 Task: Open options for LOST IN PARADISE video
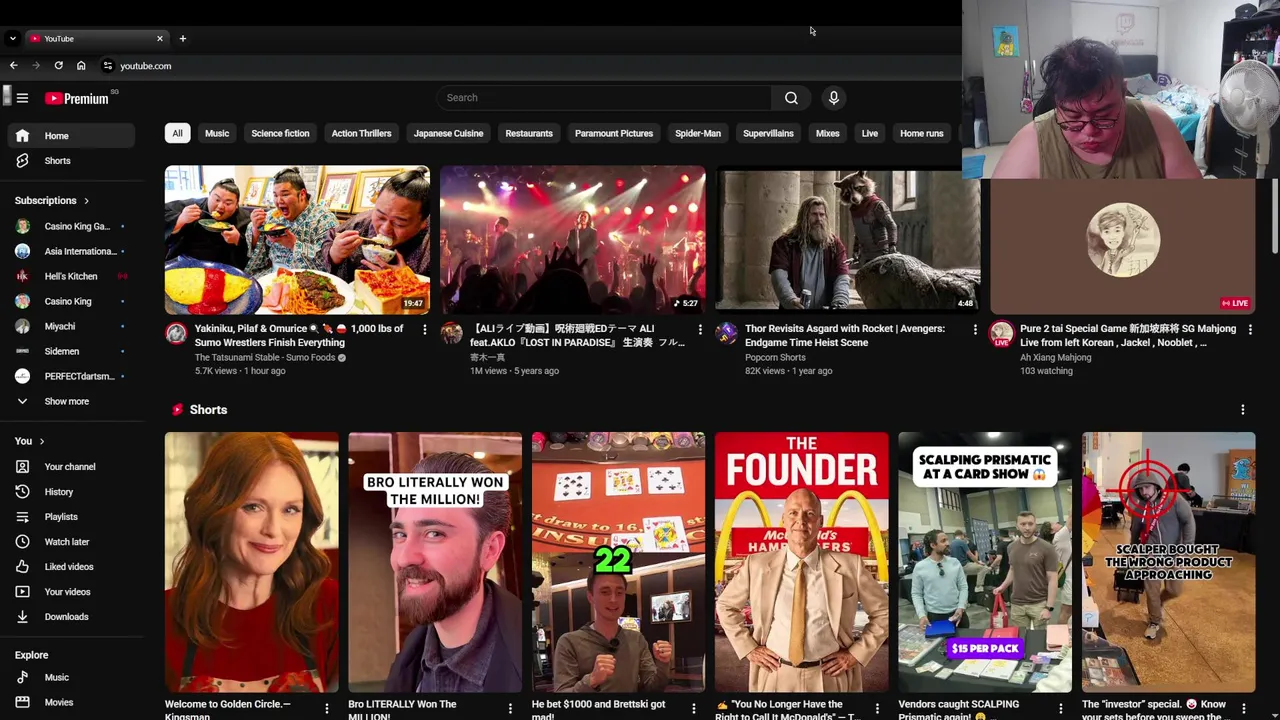[x=699, y=329]
